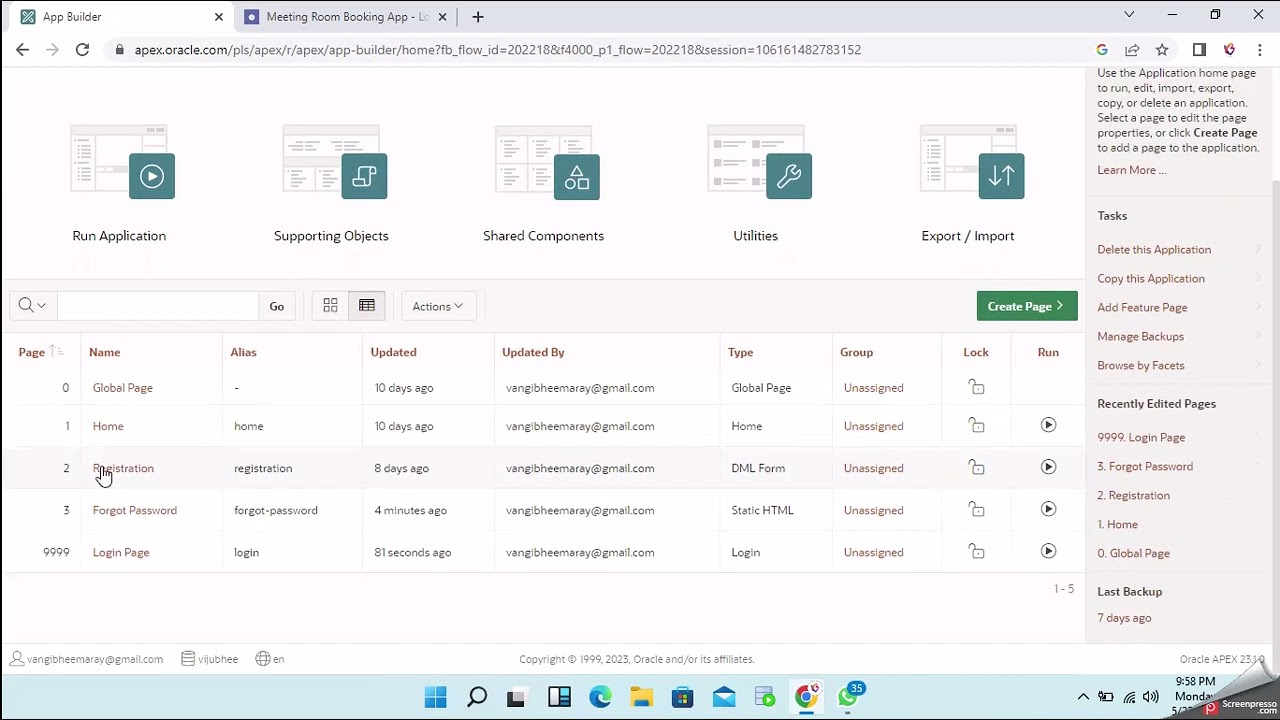
Task: Open the Forgot Password link in table
Action: coord(134,510)
